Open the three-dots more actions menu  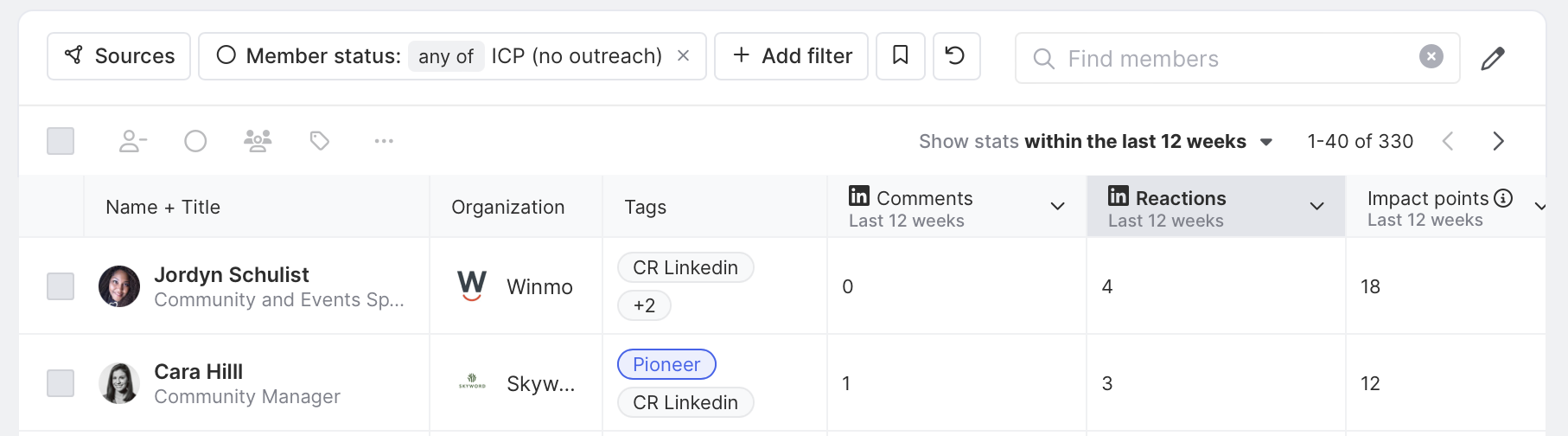click(384, 141)
